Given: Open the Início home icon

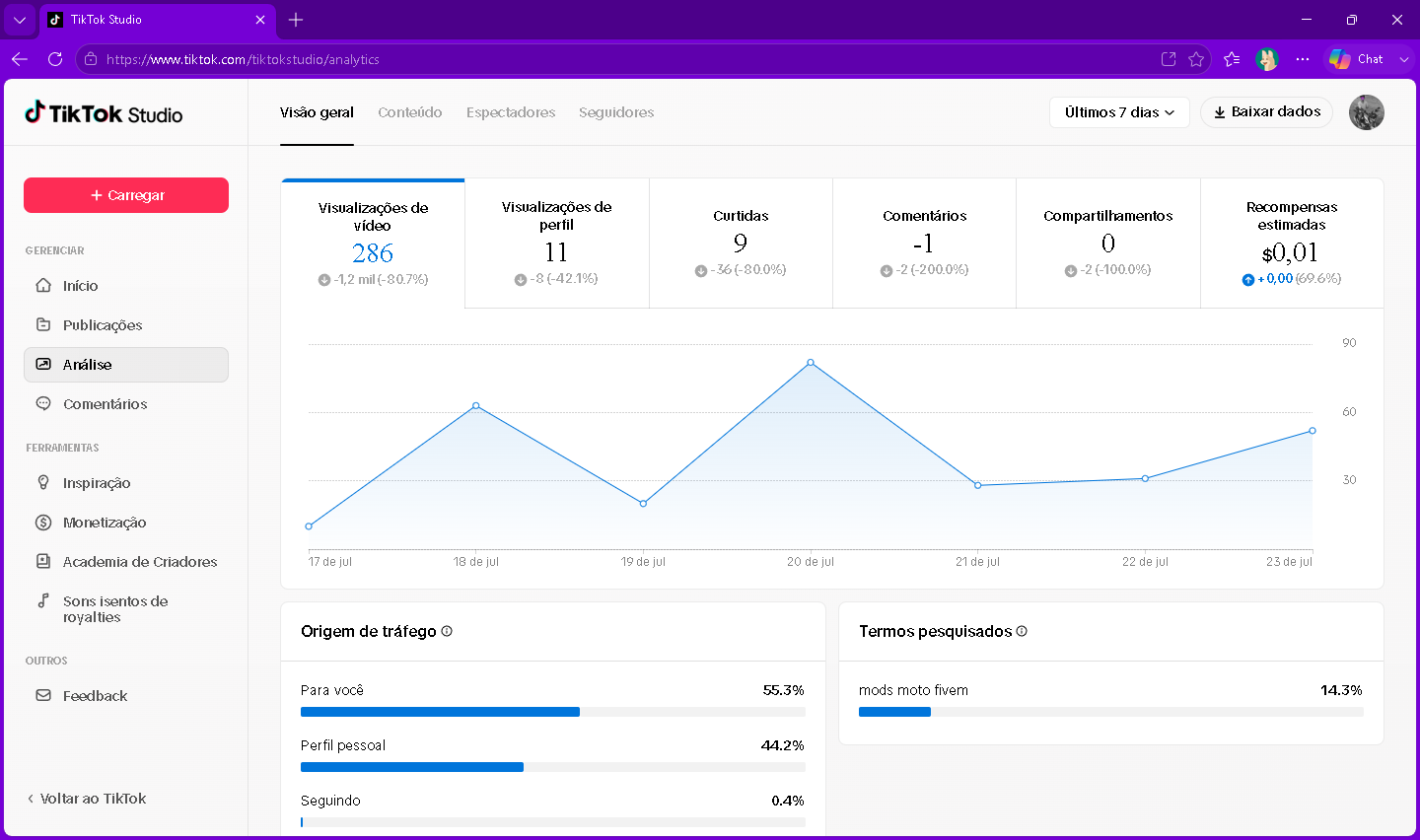Looking at the screenshot, I should pyautogui.click(x=43, y=286).
